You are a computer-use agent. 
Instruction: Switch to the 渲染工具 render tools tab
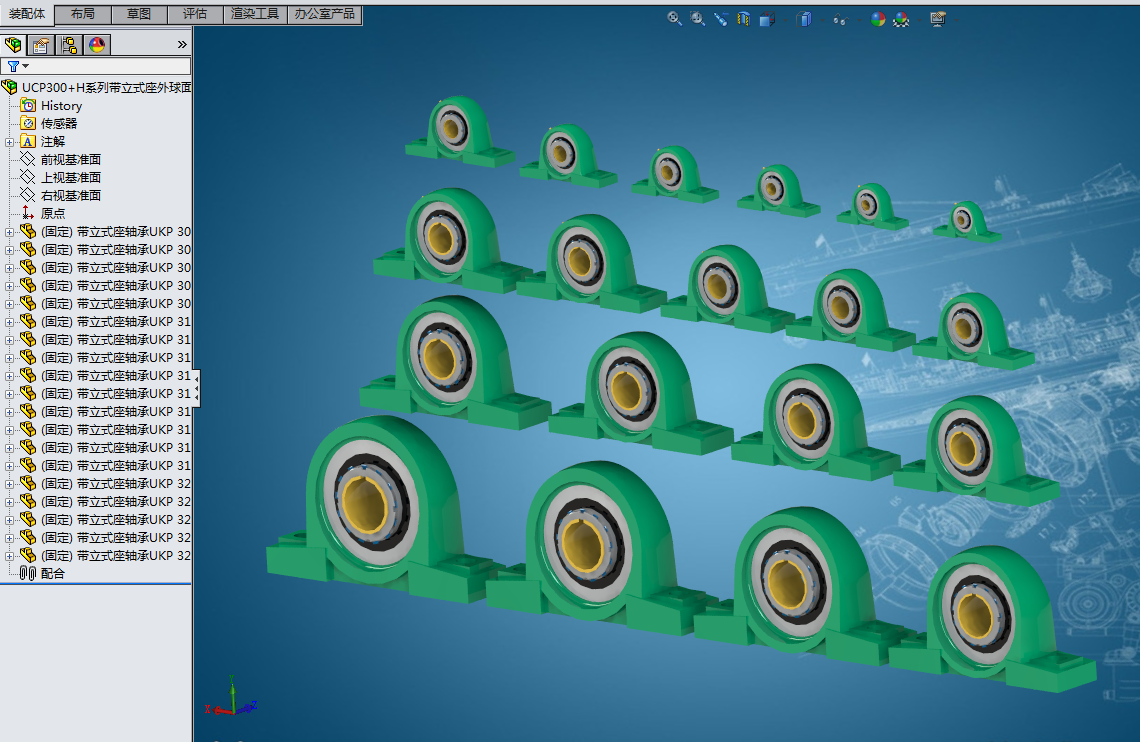pos(254,14)
